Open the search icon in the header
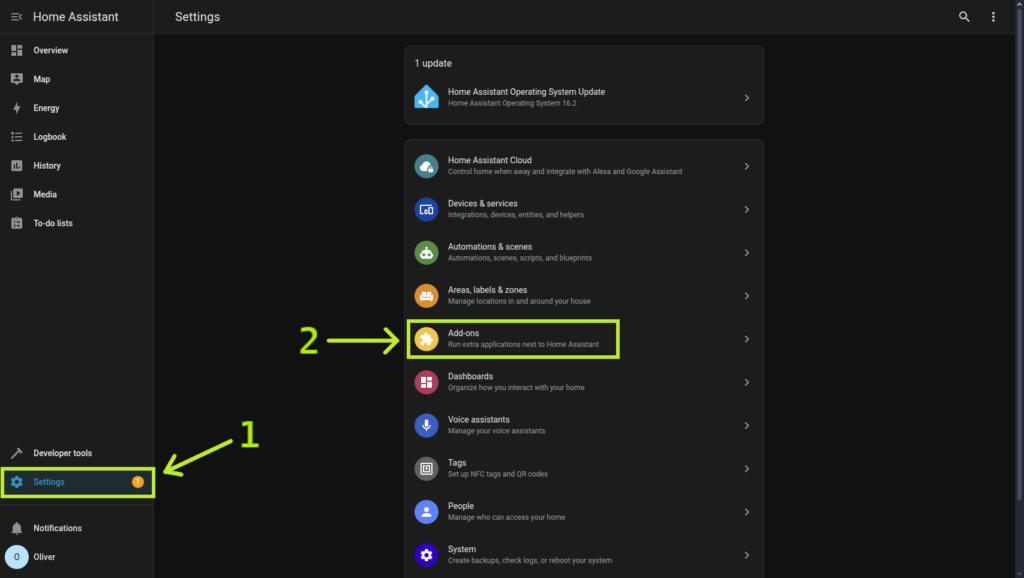Viewport: 1024px width, 578px height. (964, 17)
